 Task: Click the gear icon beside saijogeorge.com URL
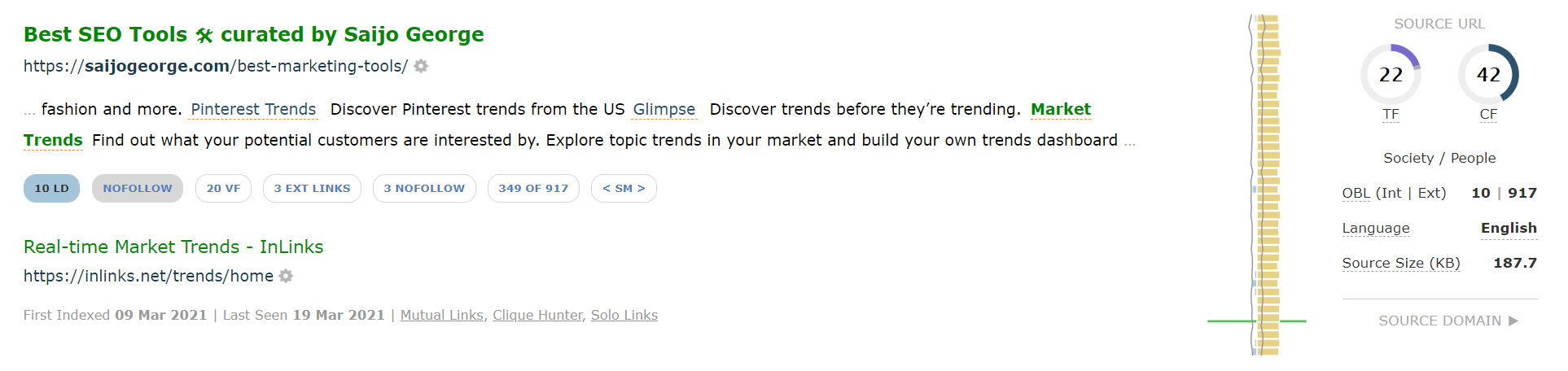tap(421, 66)
